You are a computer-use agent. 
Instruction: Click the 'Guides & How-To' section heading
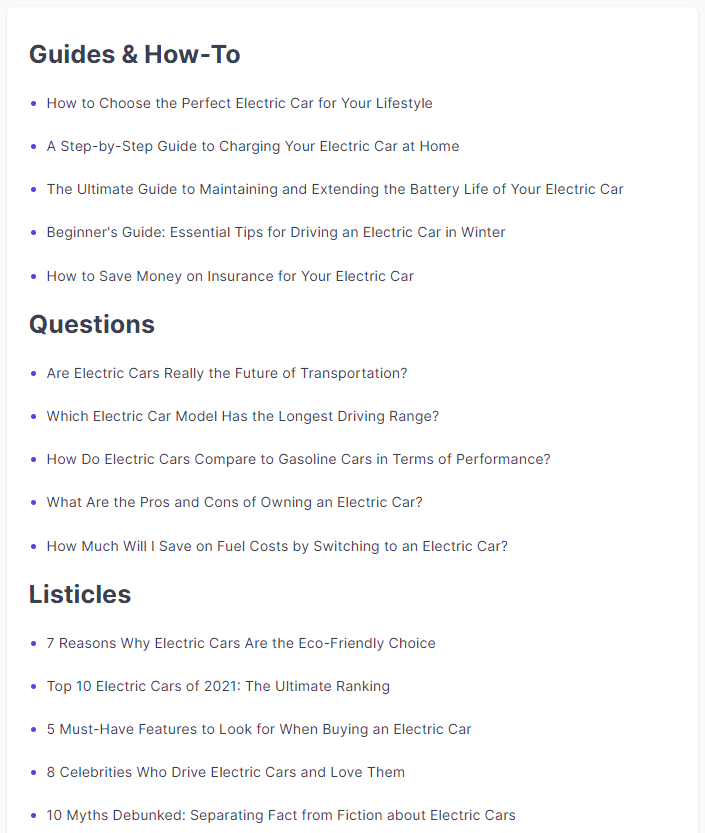point(135,54)
